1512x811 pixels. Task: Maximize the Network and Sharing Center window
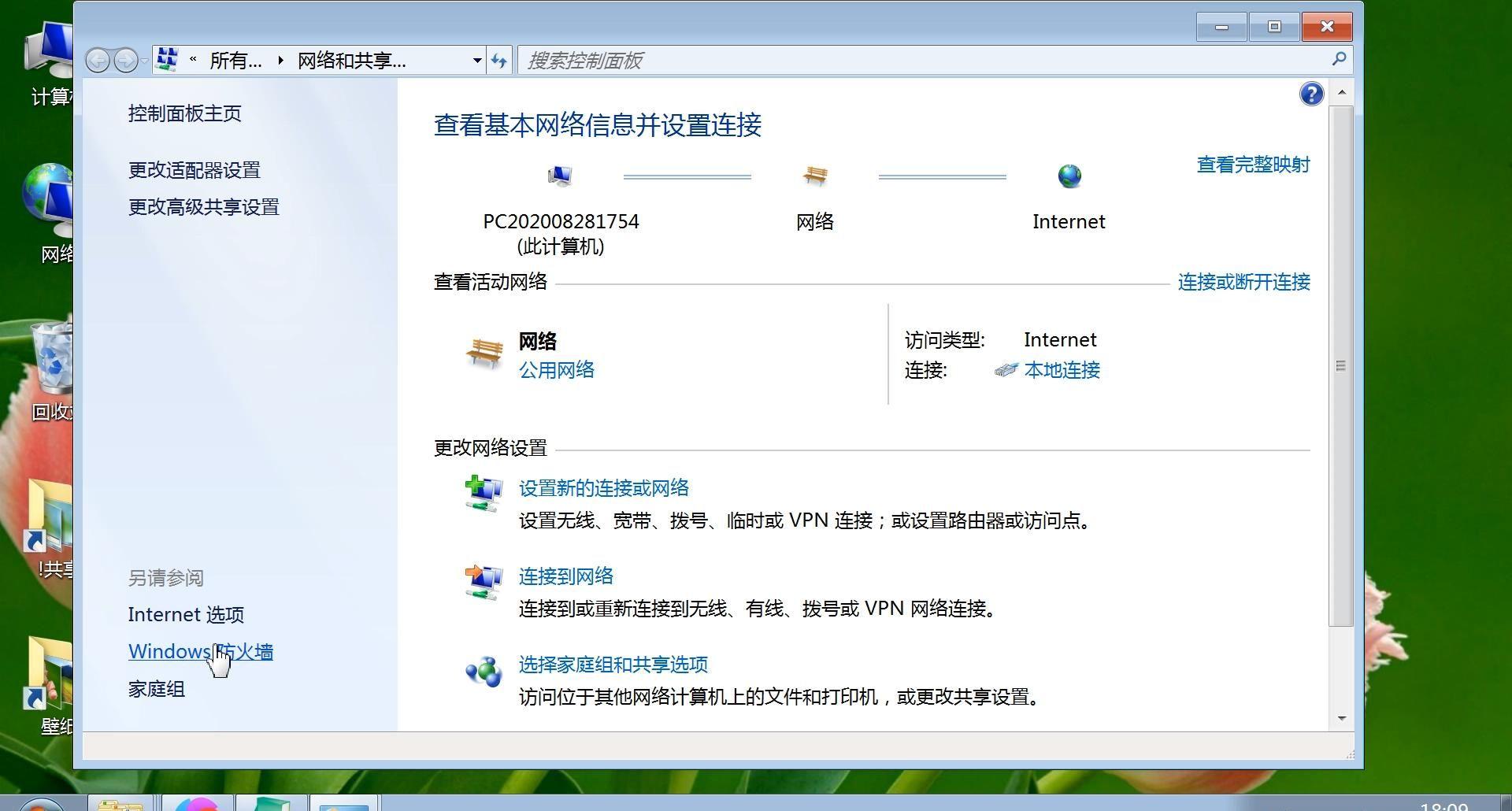[x=1274, y=28]
